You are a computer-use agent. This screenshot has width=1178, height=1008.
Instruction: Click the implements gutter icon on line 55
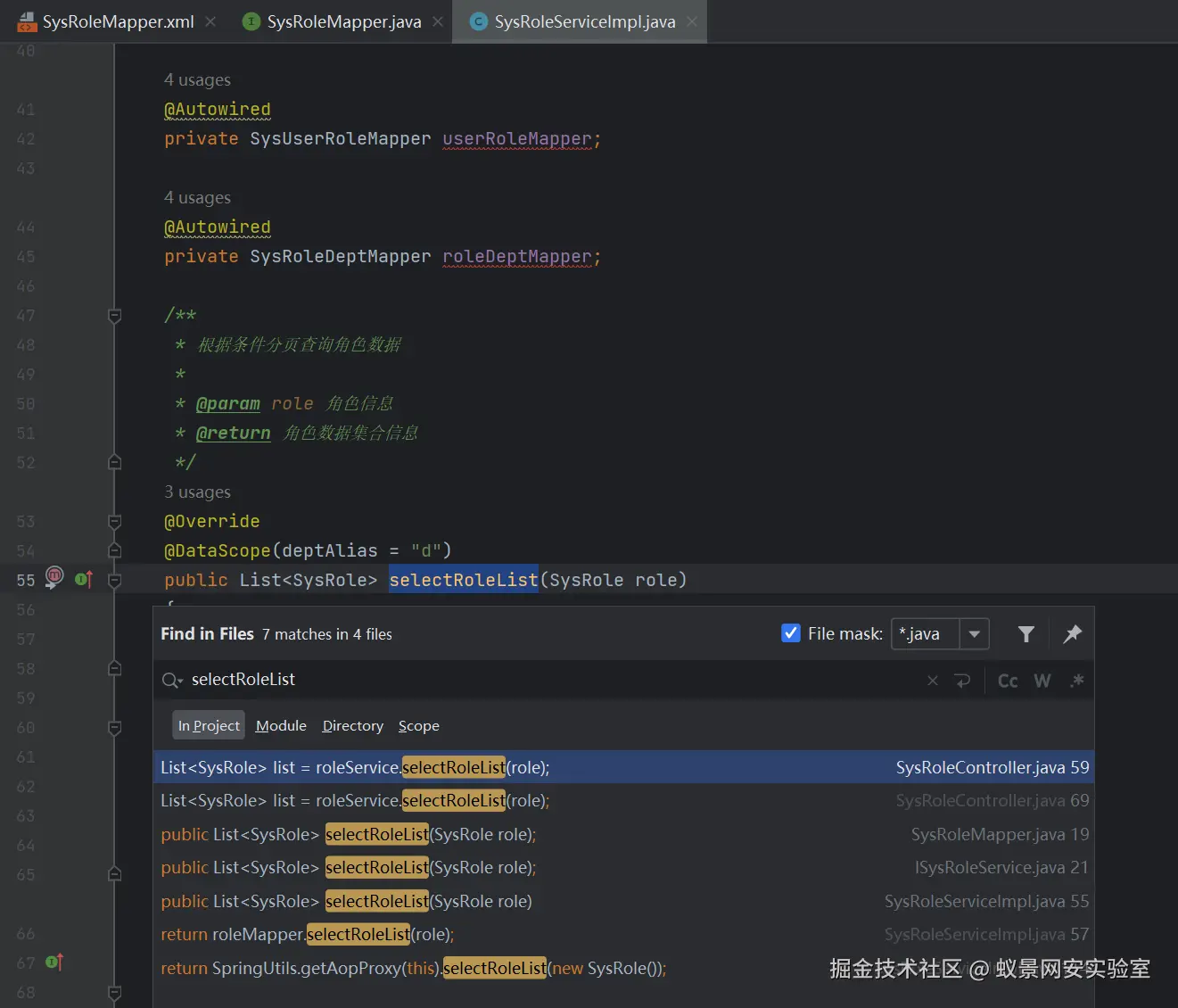coord(84,580)
